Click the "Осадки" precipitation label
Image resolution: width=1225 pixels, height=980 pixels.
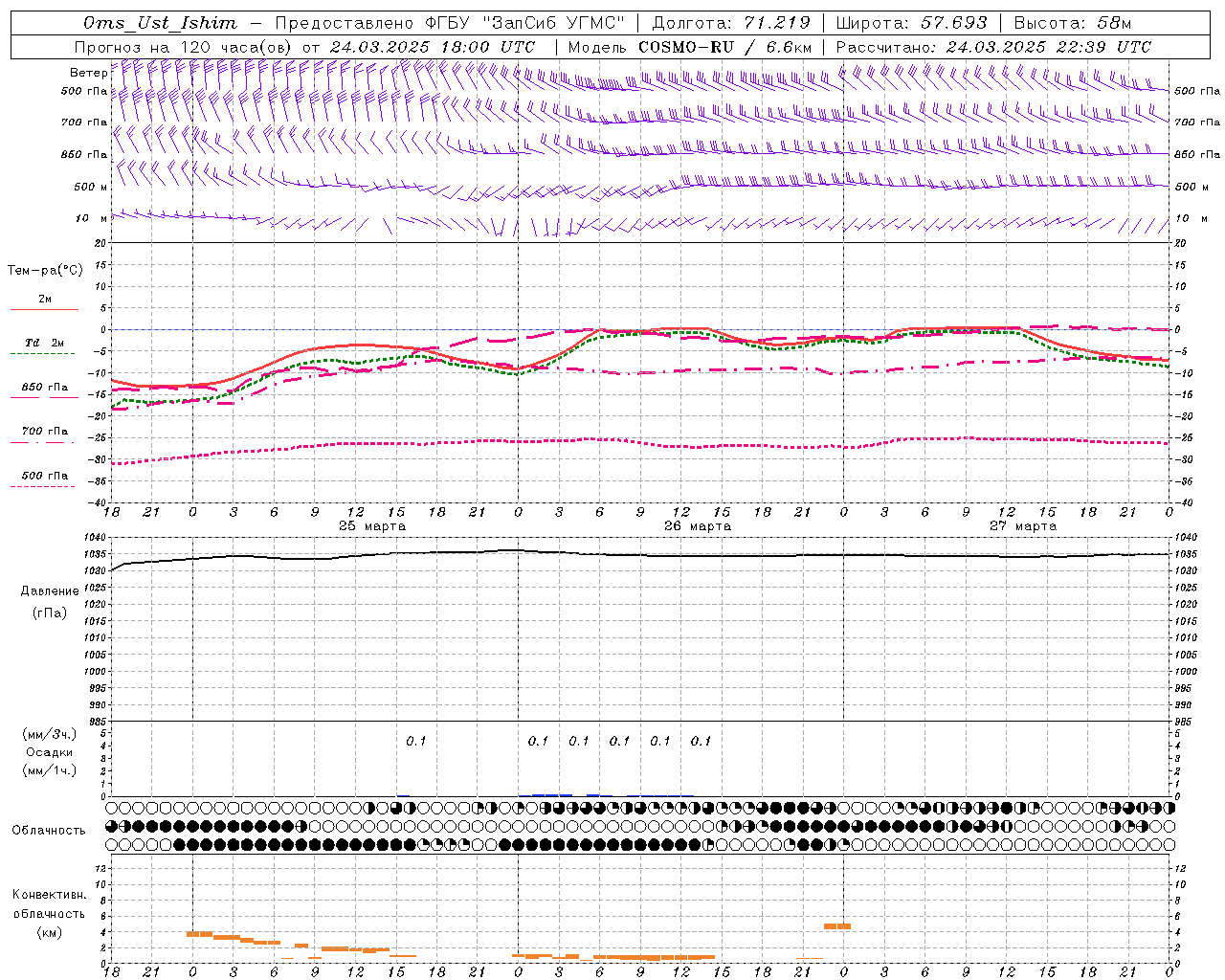50,752
